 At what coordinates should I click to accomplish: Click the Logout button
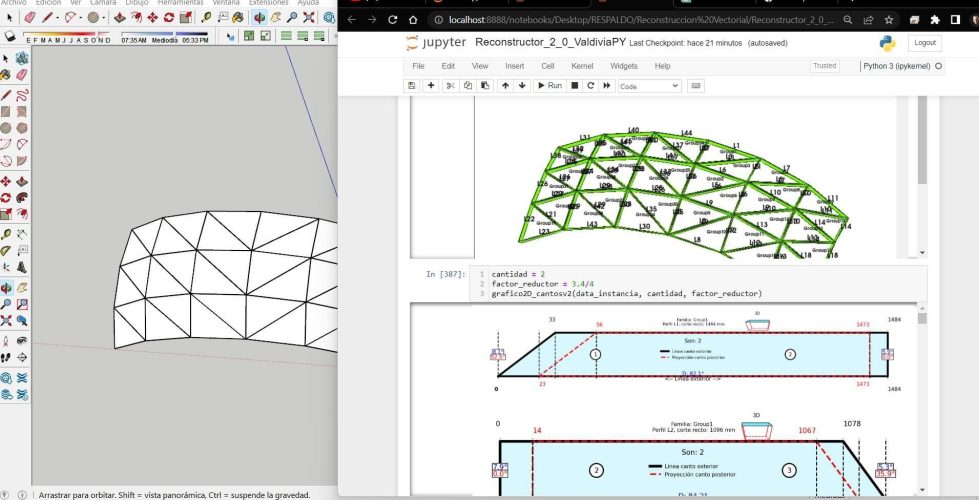pos(924,43)
